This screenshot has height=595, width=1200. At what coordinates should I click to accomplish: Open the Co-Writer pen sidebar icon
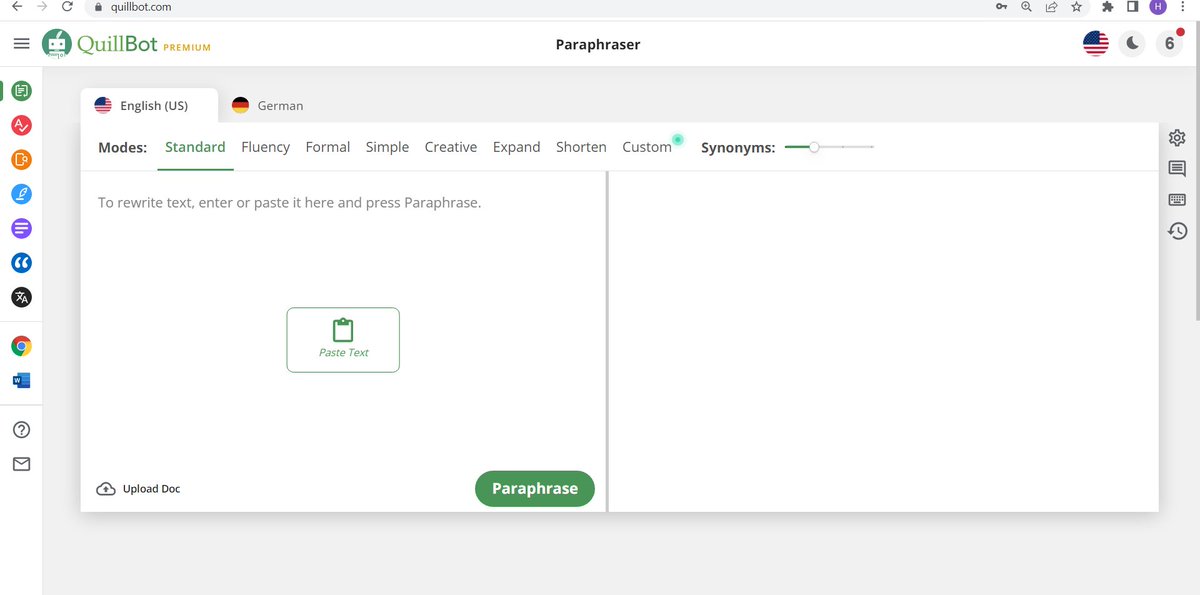pyautogui.click(x=21, y=194)
